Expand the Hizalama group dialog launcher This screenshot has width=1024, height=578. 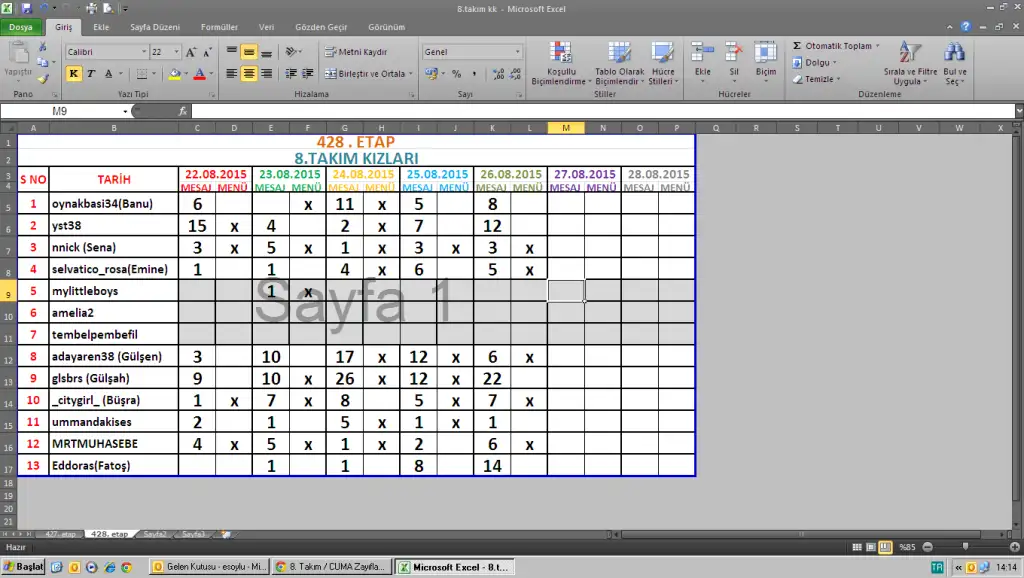coord(411,95)
